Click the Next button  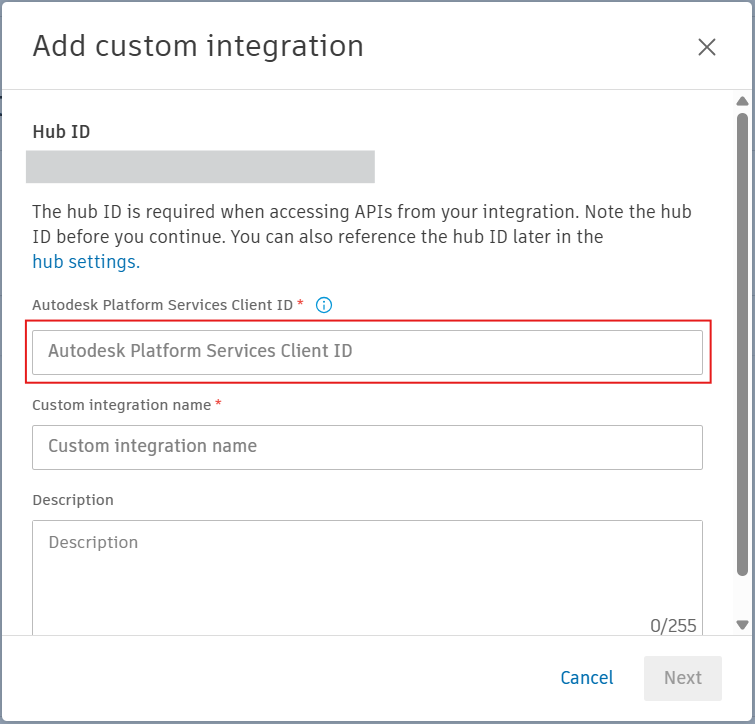(683, 678)
